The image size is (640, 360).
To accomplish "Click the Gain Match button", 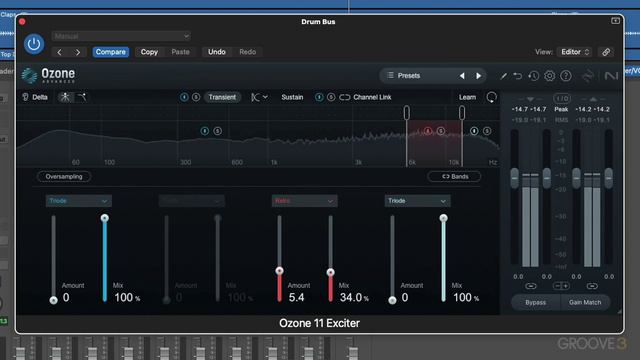I will point(585,302).
